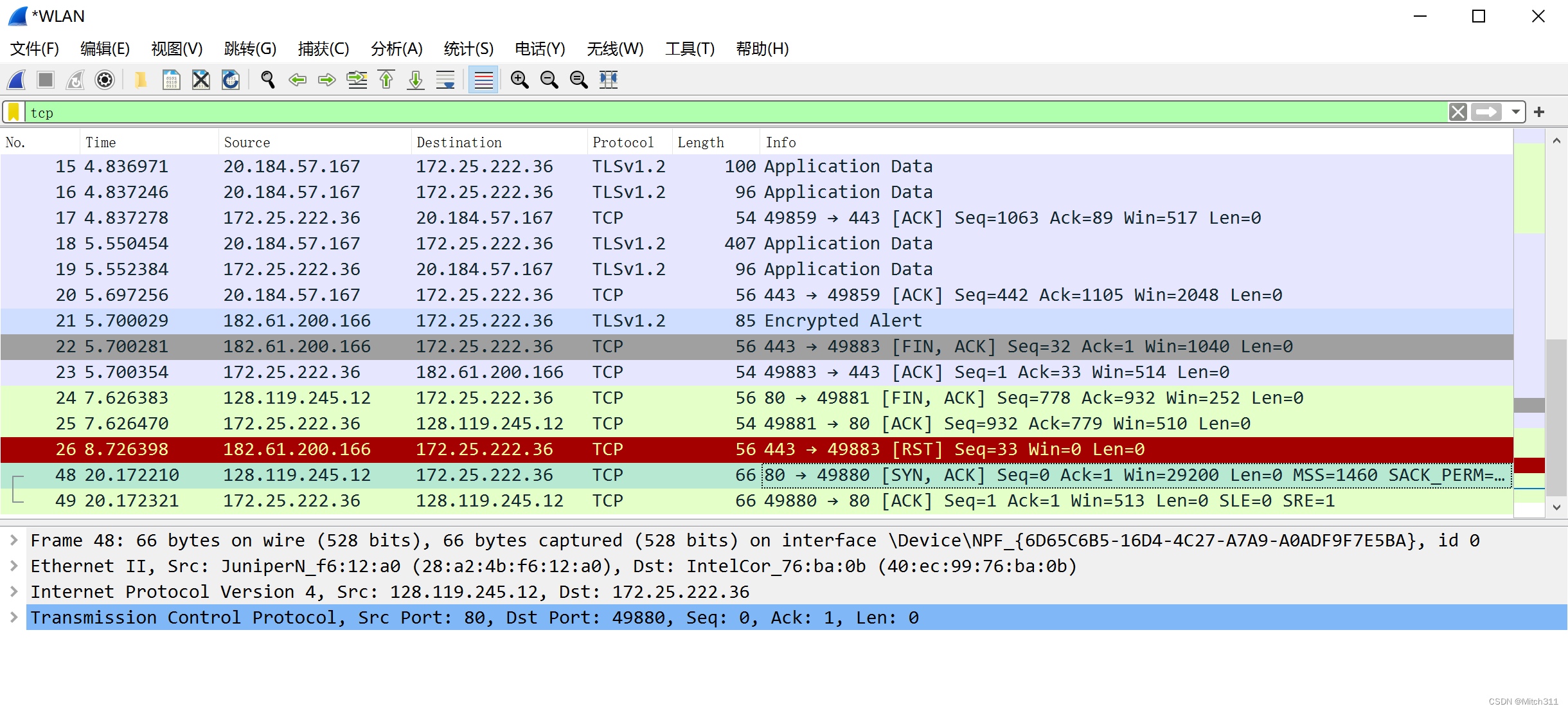Click in the tcp display filter field

[x=707, y=113]
